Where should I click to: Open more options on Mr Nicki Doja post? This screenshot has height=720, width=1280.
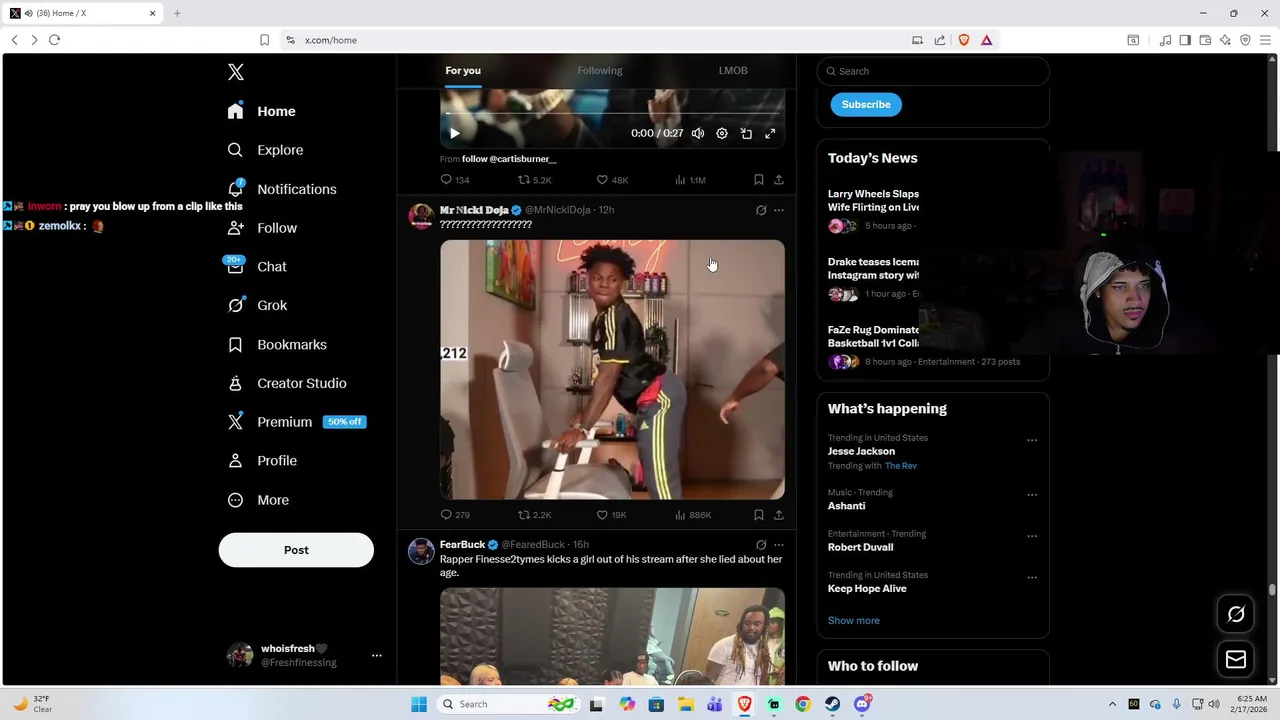pos(779,210)
